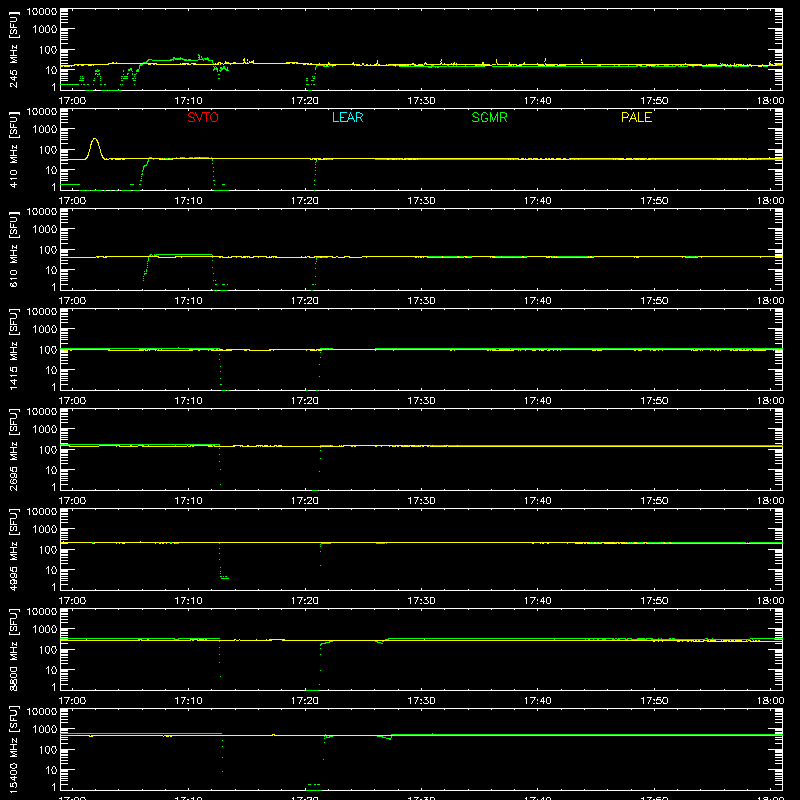Select the 410 MHz [SFU] axis title
800x800 pixels.
coord(13,149)
